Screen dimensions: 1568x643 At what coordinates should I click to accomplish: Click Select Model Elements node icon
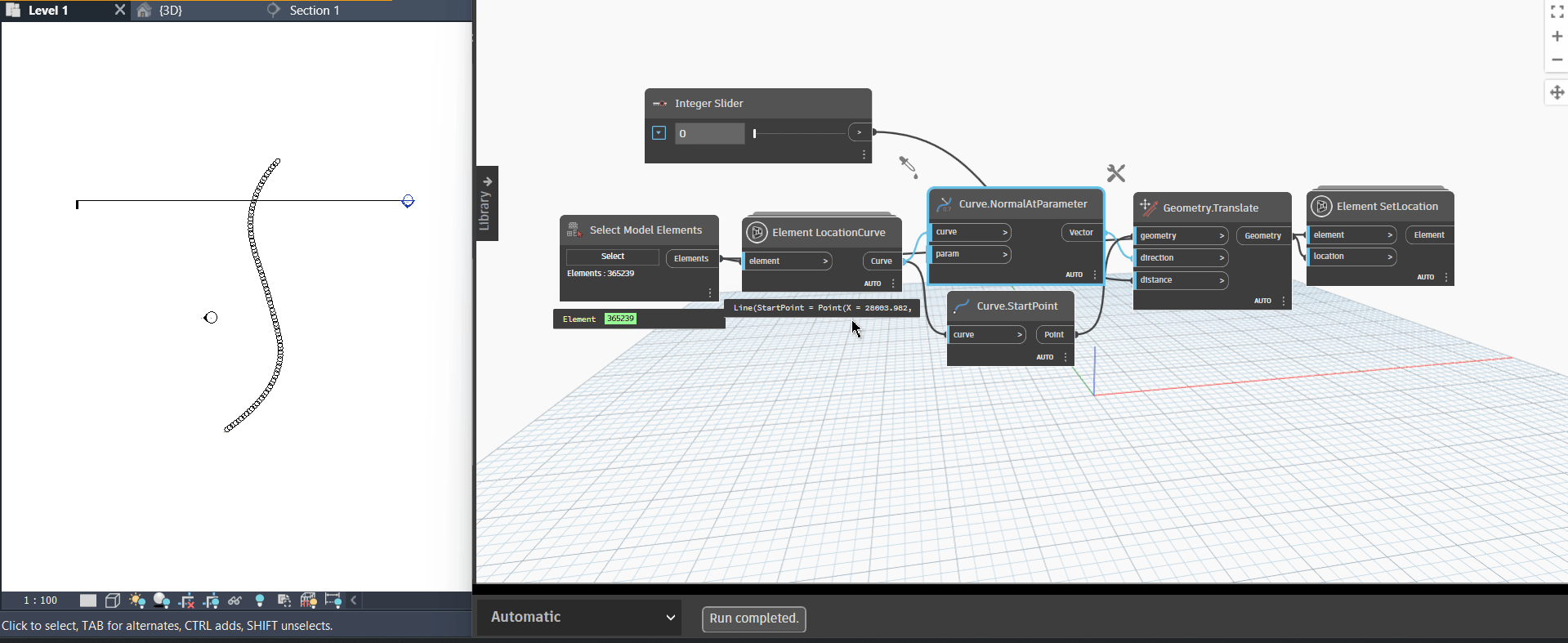click(574, 230)
